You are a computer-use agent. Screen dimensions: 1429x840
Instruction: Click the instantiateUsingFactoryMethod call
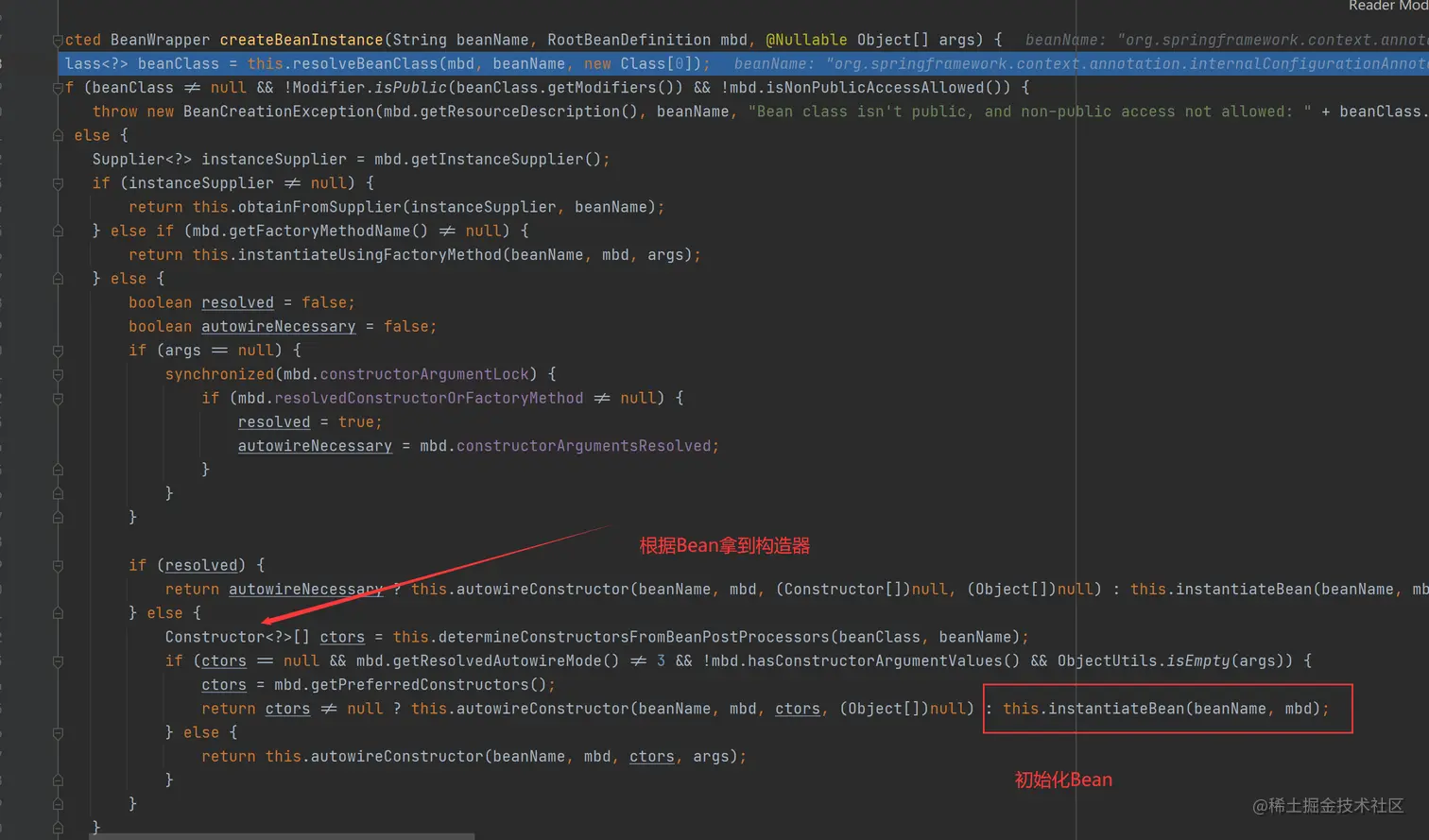(x=370, y=255)
